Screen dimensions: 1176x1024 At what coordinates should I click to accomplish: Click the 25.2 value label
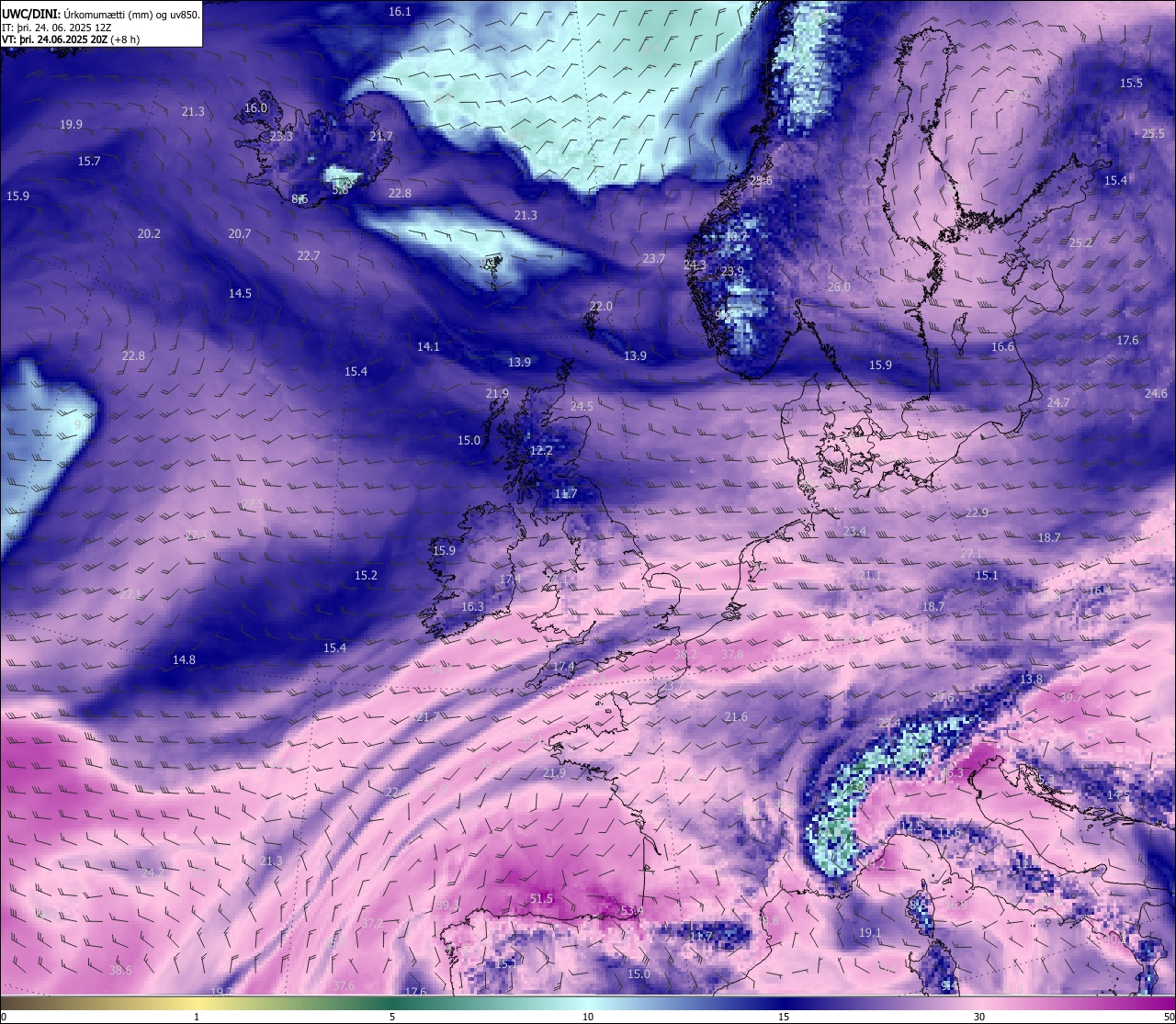tap(1081, 242)
